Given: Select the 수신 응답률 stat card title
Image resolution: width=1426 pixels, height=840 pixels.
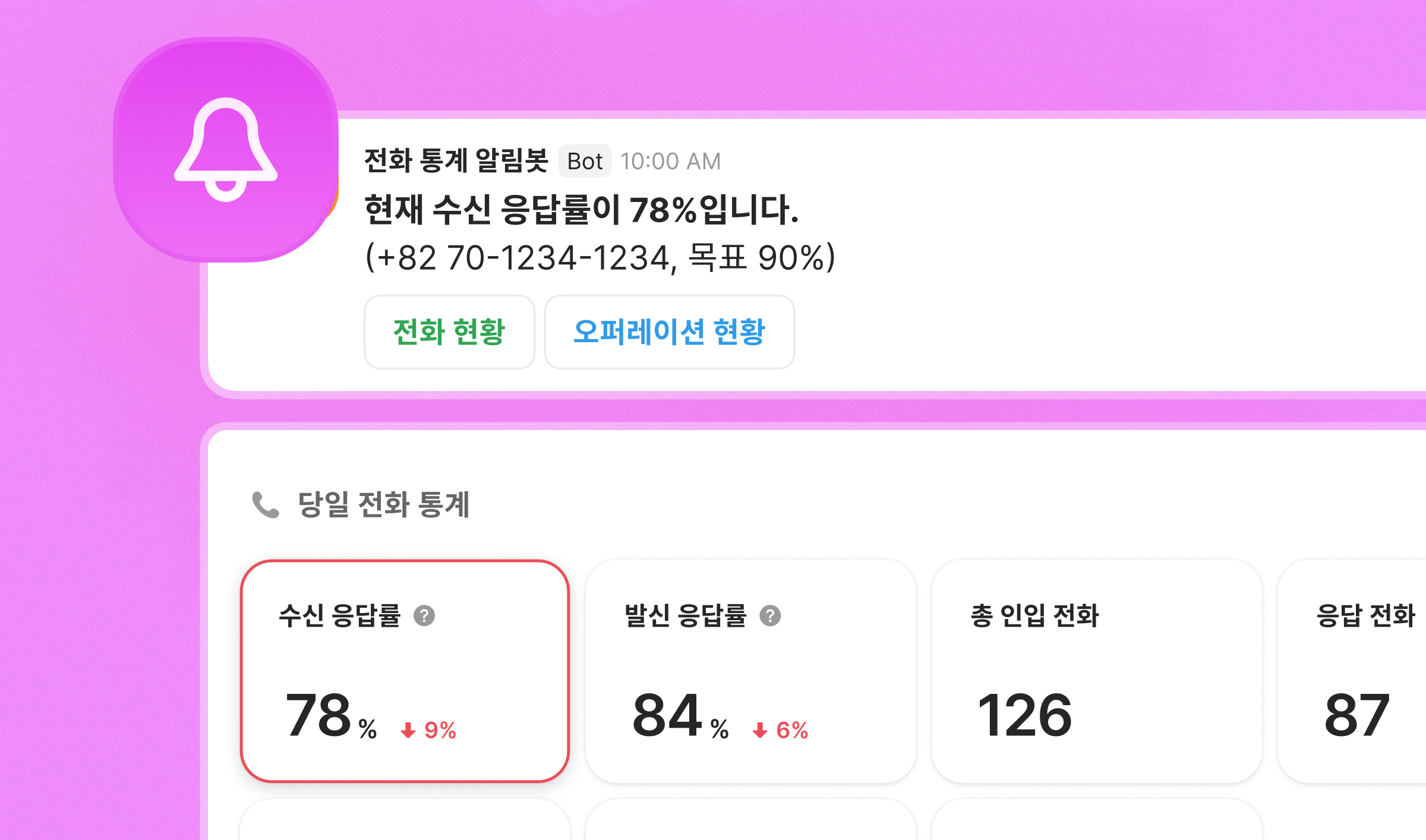Looking at the screenshot, I should 340,615.
